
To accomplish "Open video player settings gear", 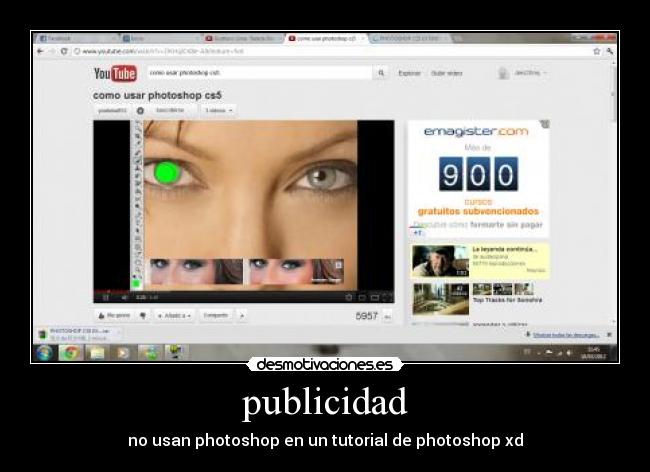I will point(349,297).
